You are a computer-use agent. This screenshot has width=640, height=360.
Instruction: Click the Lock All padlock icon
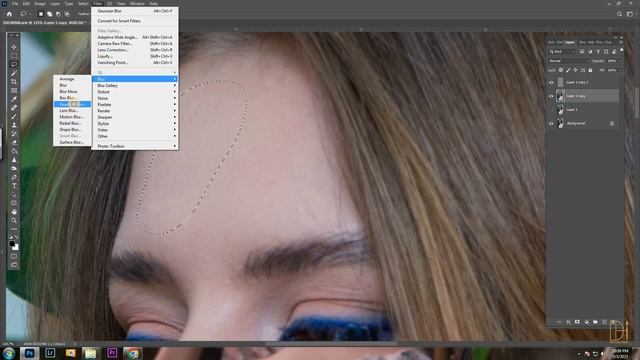590,70
